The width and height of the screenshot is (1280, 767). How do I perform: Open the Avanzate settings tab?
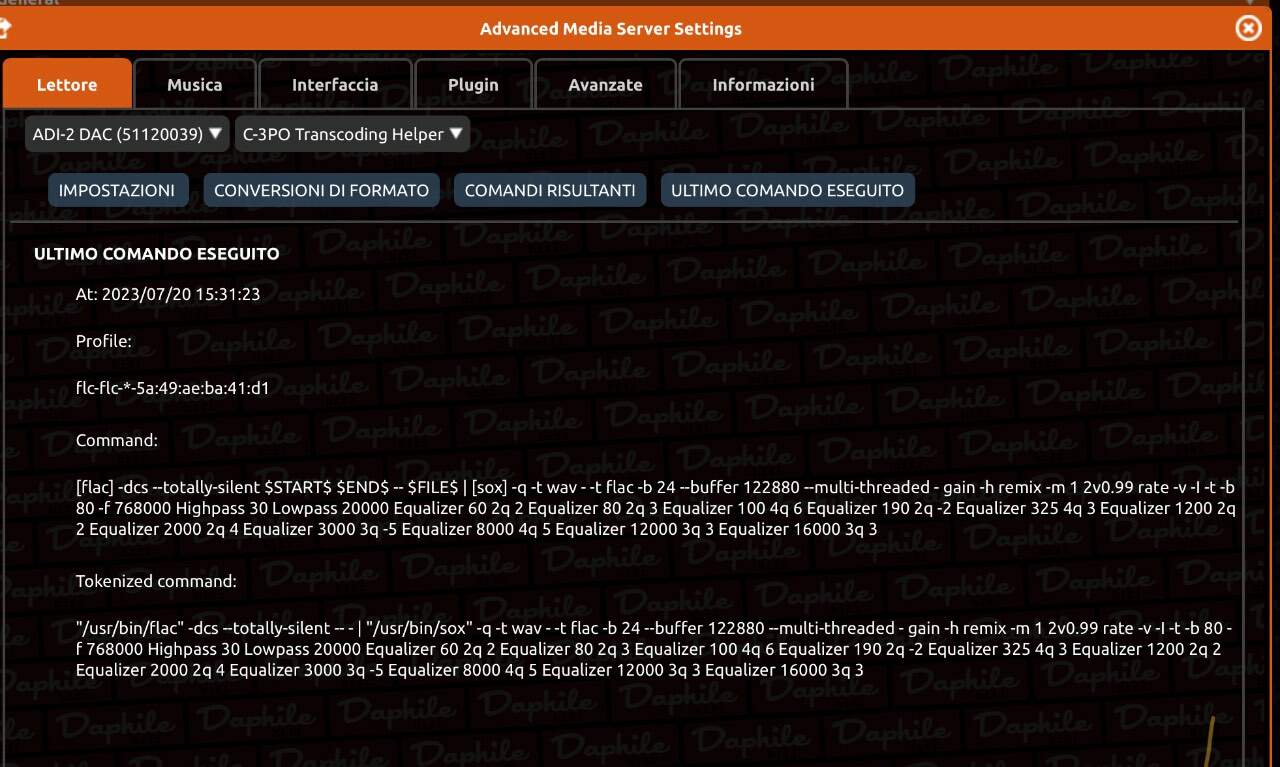tap(605, 84)
